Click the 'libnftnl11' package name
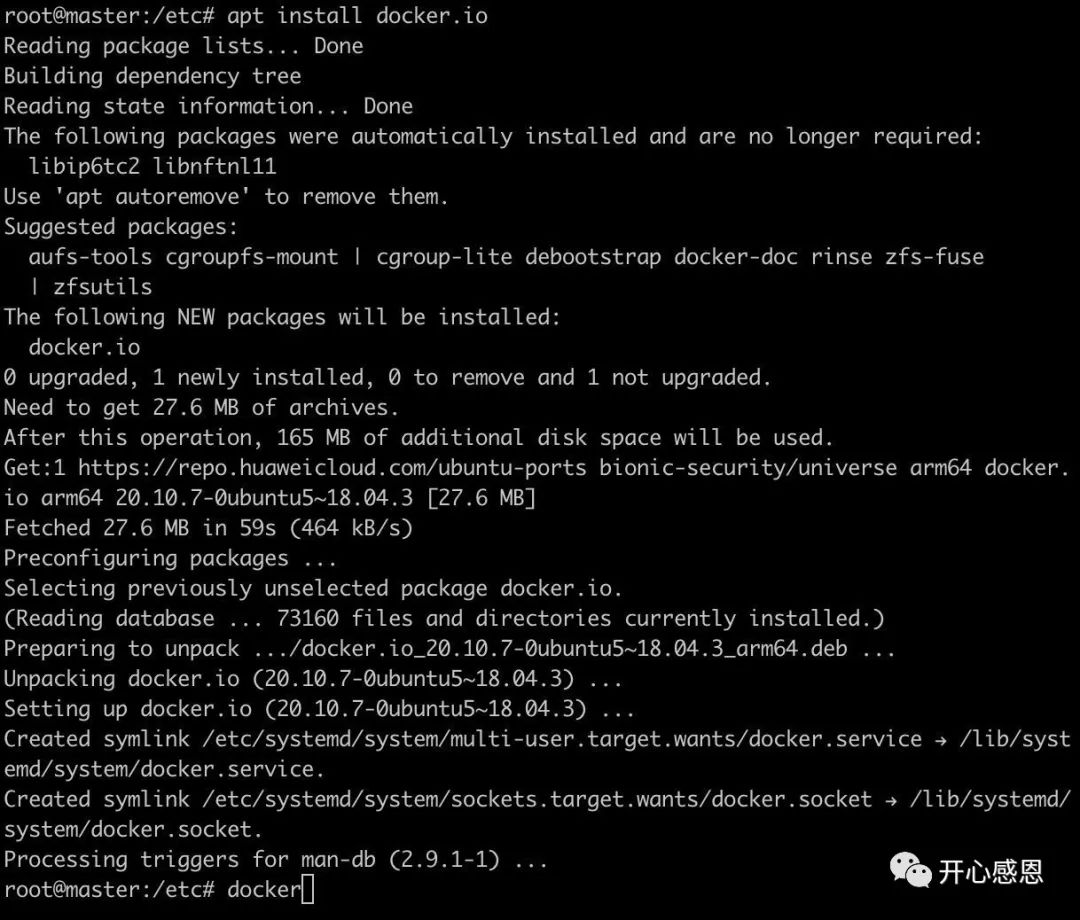This screenshot has height=920, width=1080. click(x=214, y=166)
